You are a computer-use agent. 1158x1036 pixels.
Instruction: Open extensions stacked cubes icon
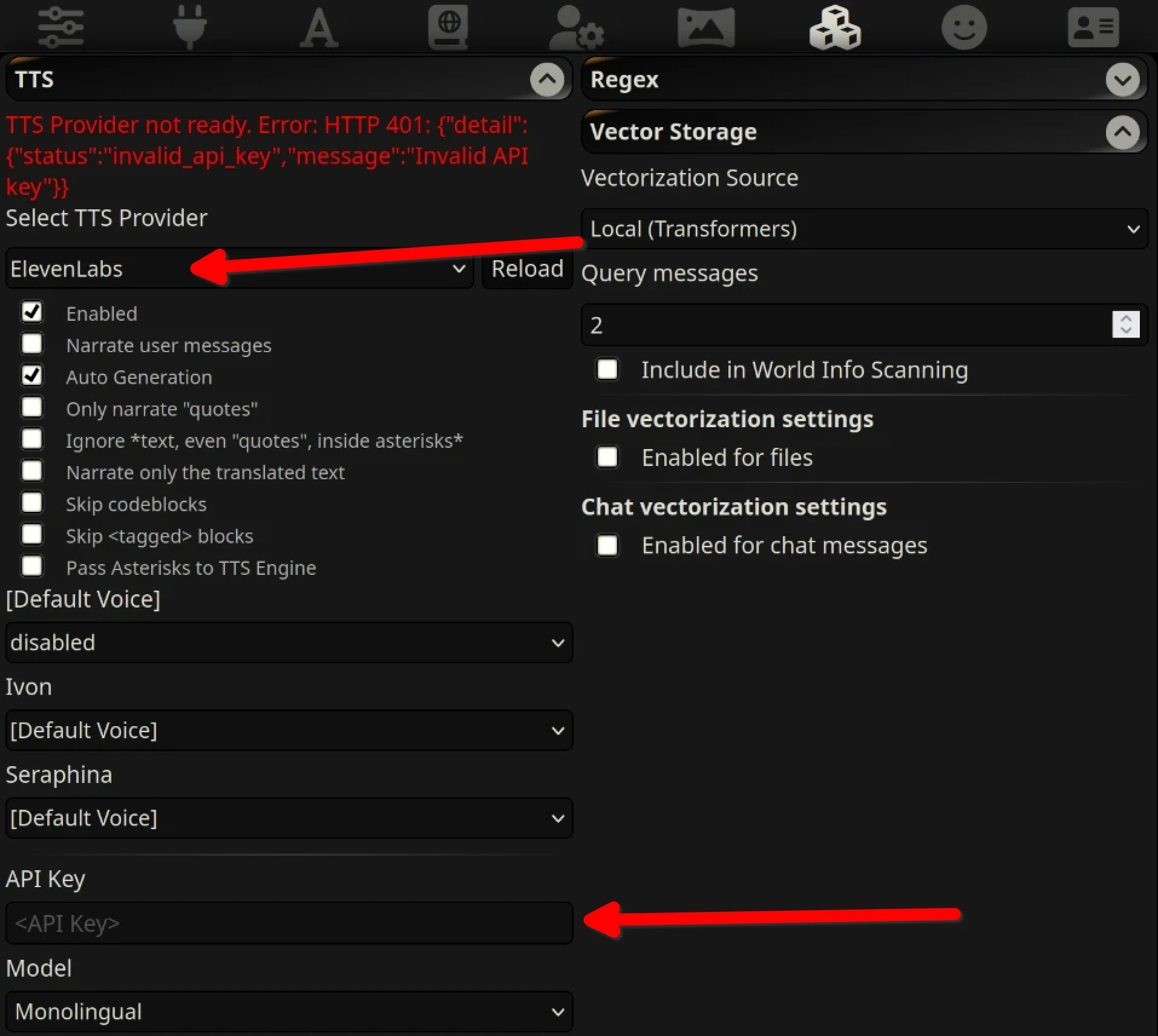pos(835,27)
